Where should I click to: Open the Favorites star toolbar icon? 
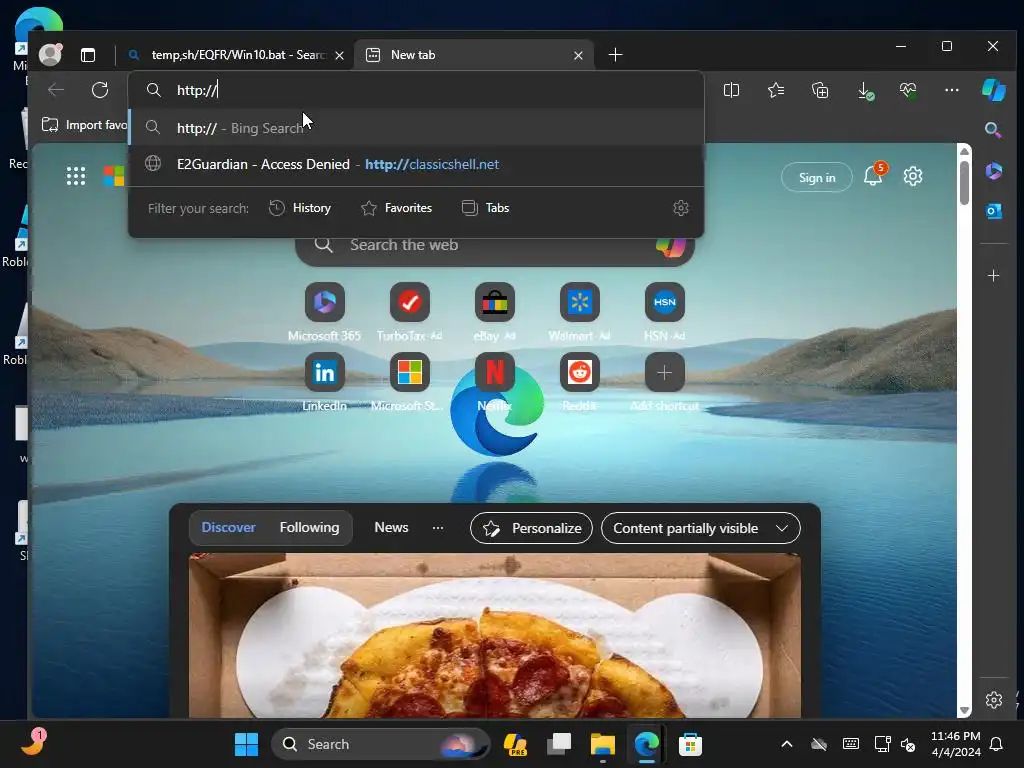click(776, 90)
